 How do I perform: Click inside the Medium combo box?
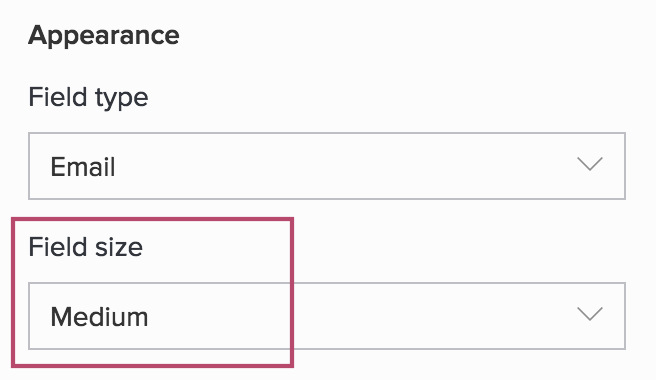[327, 316]
